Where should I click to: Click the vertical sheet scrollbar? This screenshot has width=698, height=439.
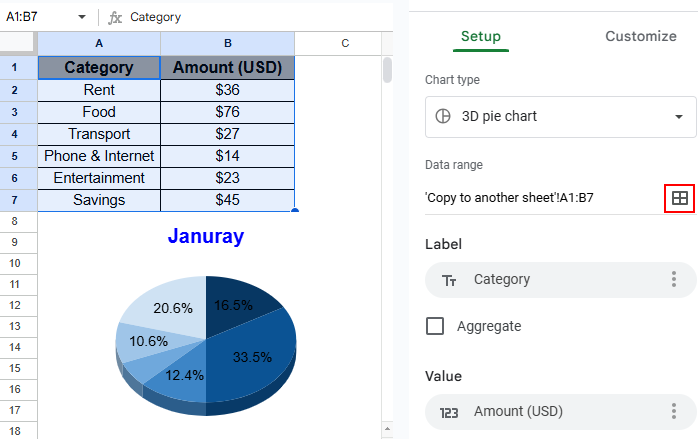387,70
